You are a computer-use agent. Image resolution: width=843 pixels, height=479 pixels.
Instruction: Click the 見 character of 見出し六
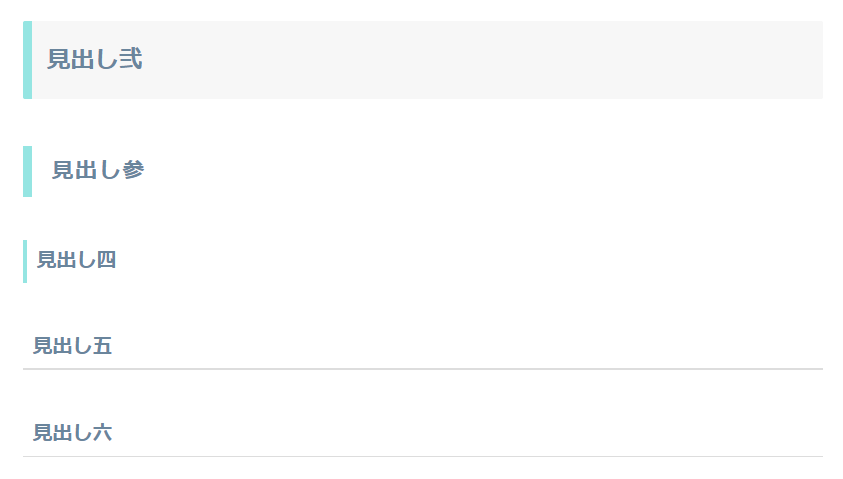pos(42,433)
